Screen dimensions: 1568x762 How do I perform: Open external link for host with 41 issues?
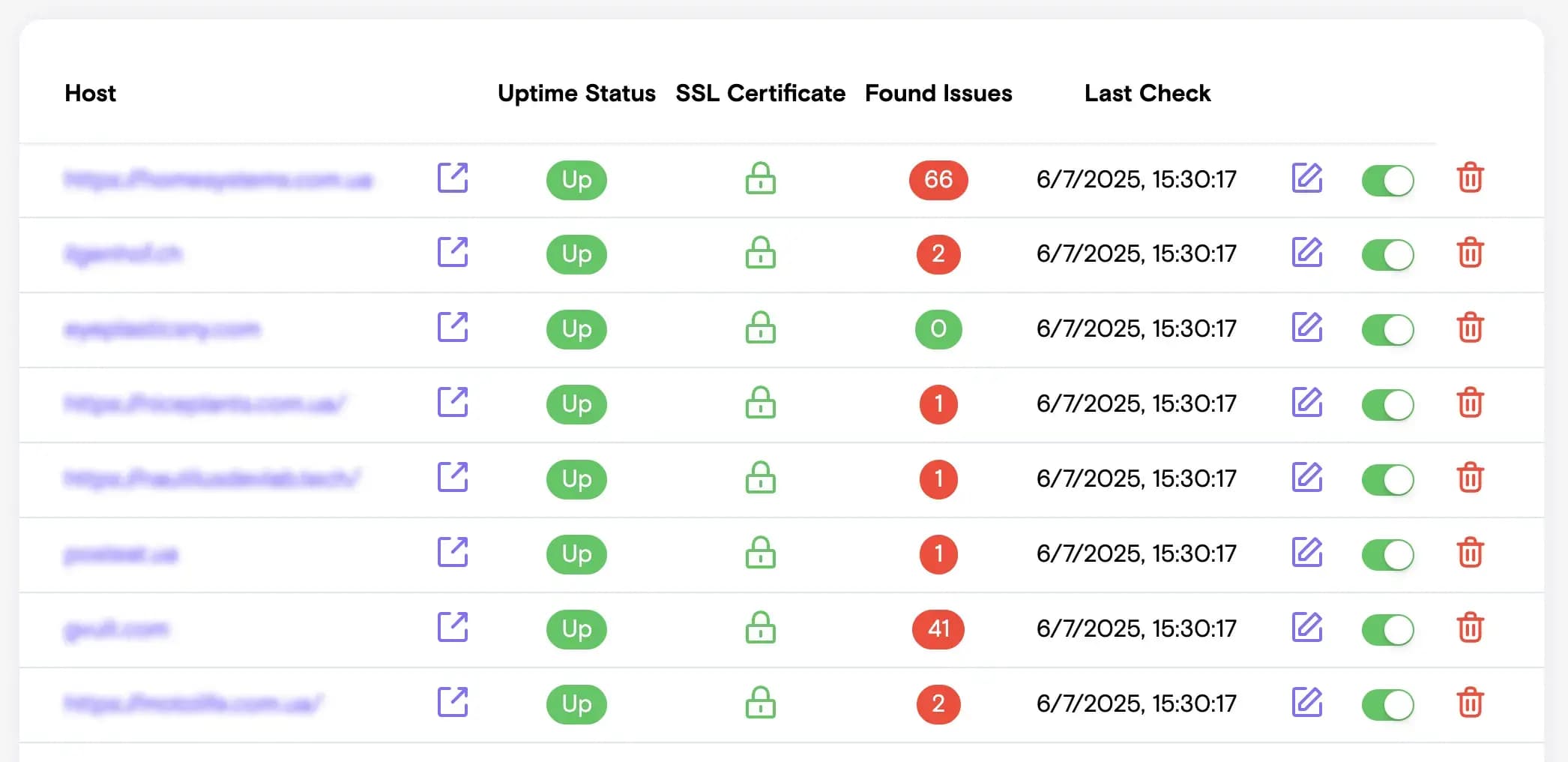pos(453,628)
